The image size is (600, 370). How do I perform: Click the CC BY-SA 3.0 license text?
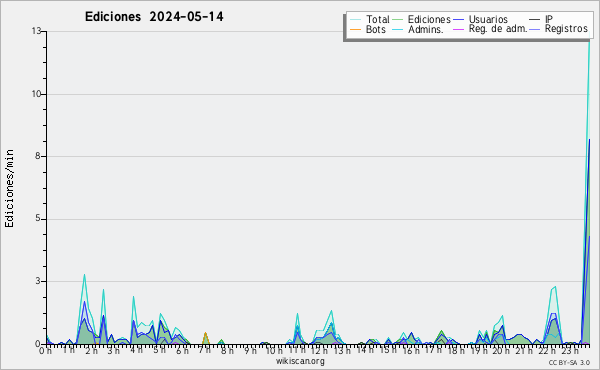(x=569, y=362)
